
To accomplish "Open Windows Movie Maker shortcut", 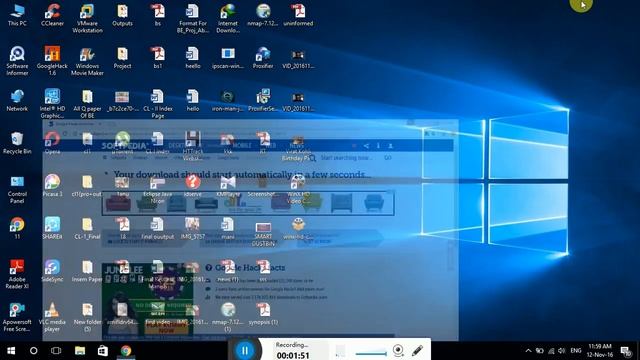I will [87, 61].
